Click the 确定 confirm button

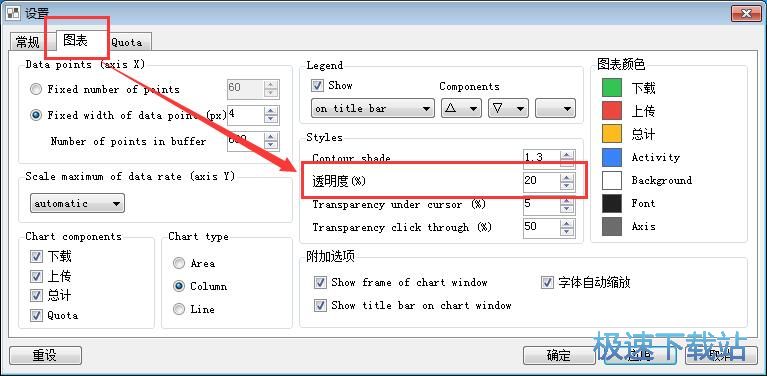point(559,355)
